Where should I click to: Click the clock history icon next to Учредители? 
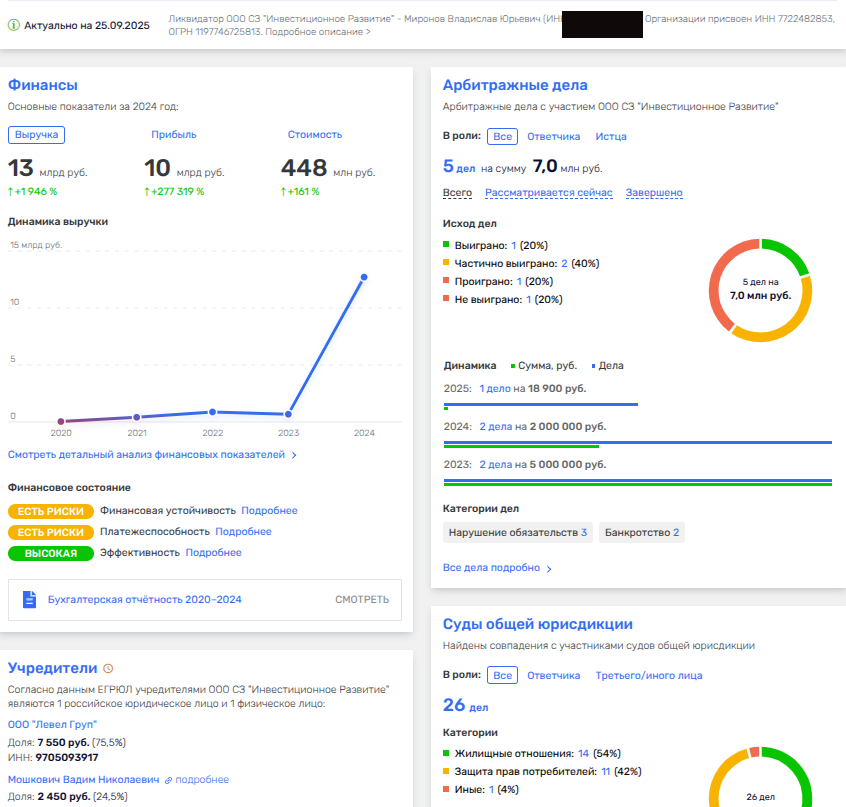[x=109, y=669]
